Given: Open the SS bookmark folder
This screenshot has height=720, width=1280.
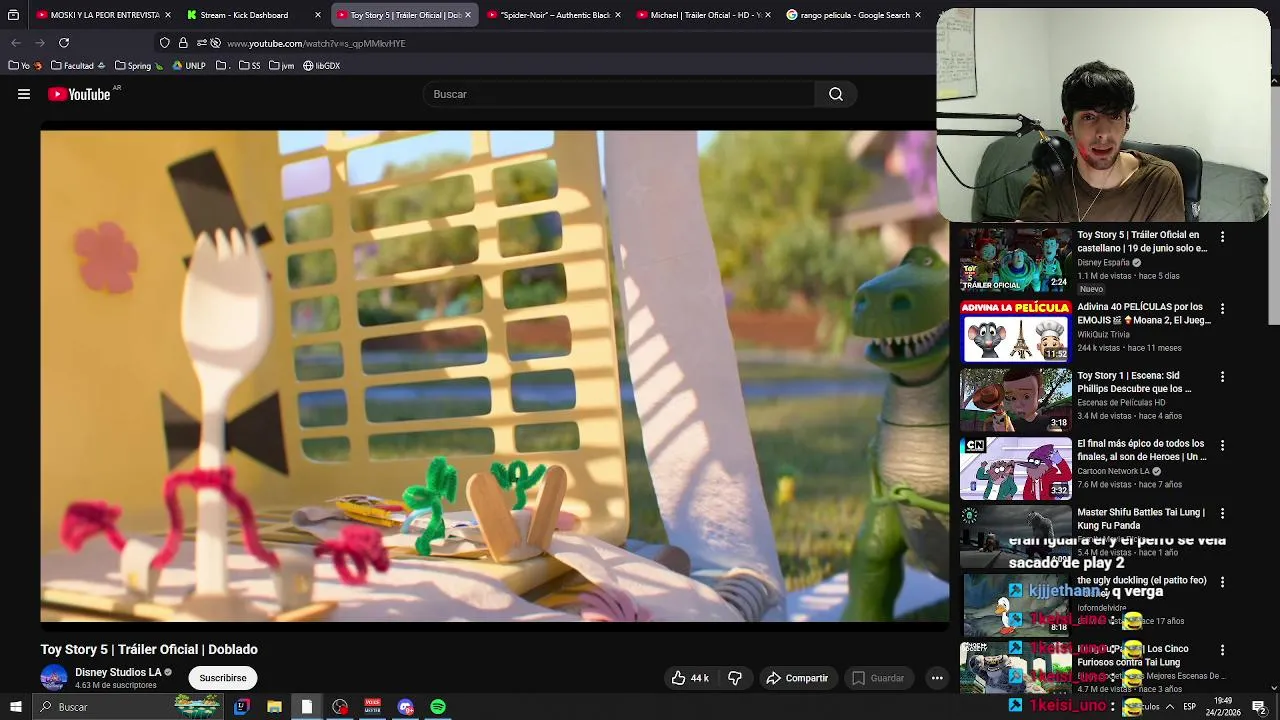Looking at the screenshot, I should 250,66.
